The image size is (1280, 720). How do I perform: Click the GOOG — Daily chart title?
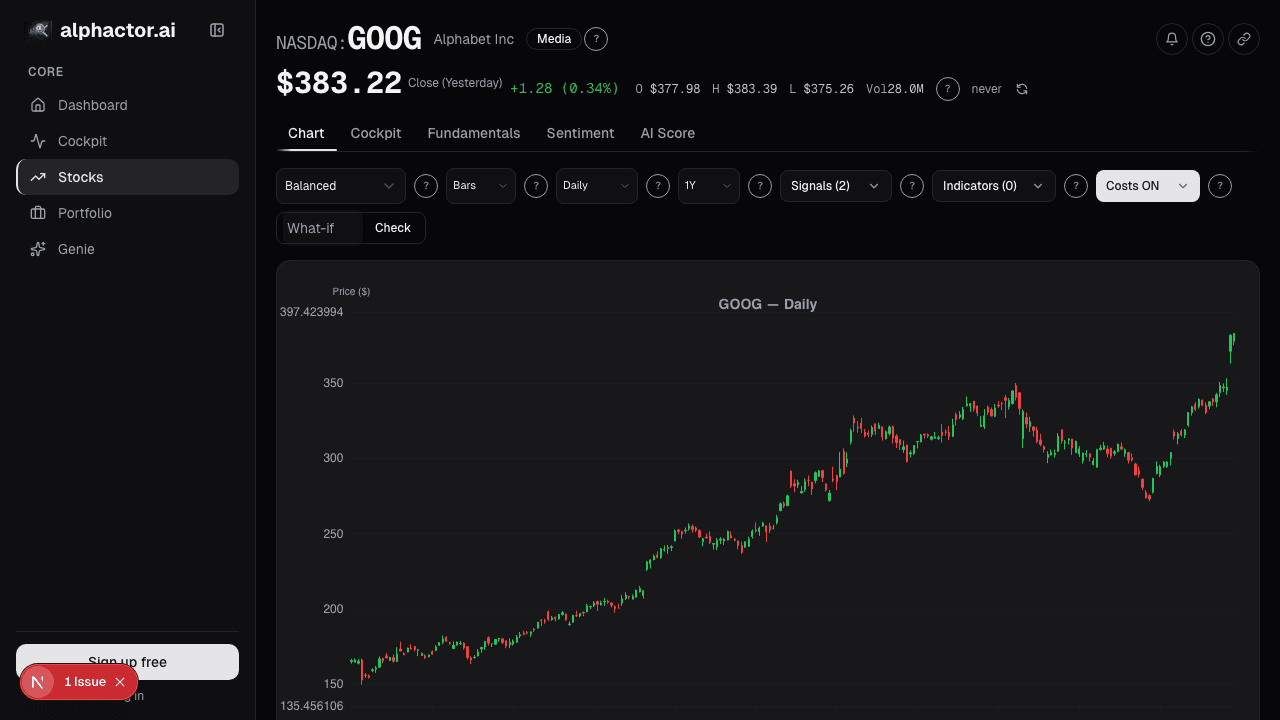pyautogui.click(x=768, y=304)
